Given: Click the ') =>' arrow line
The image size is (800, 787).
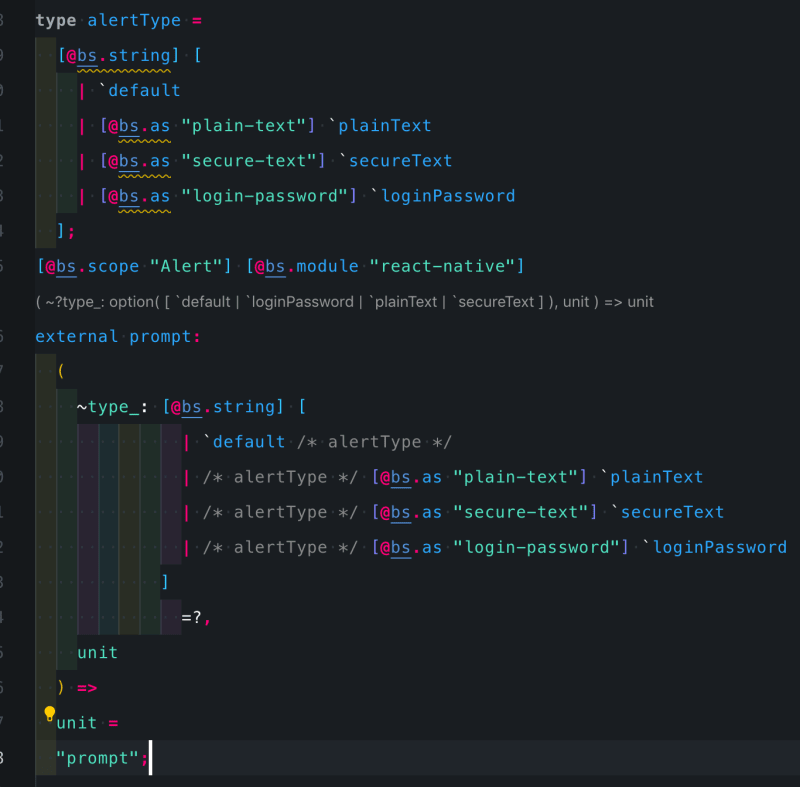Looking at the screenshot, I should pos(77,688).
